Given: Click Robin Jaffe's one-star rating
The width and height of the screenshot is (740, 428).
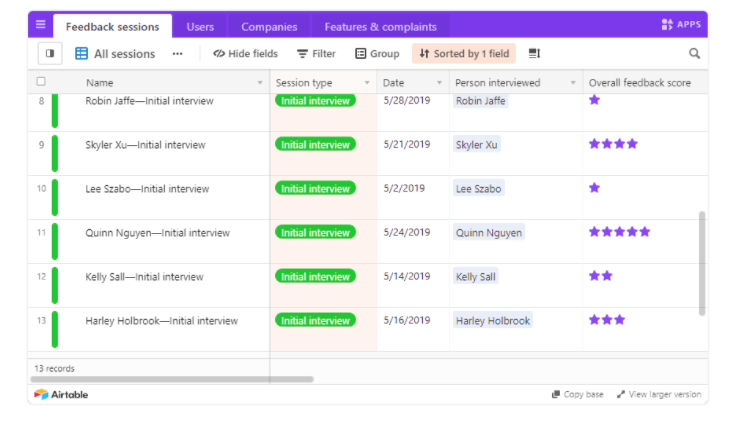Looking at the screenshot, I should click(x=594, y=100).
